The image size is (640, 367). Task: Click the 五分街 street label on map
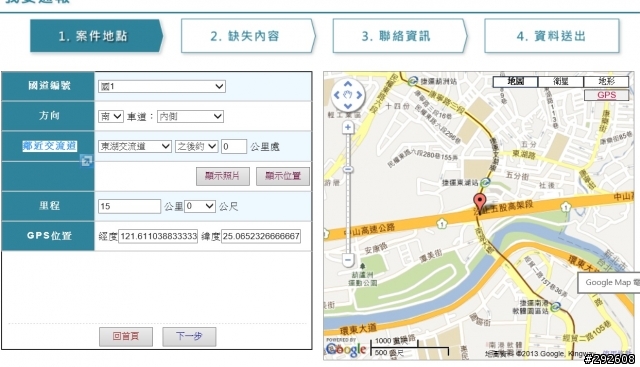[517, 176]
